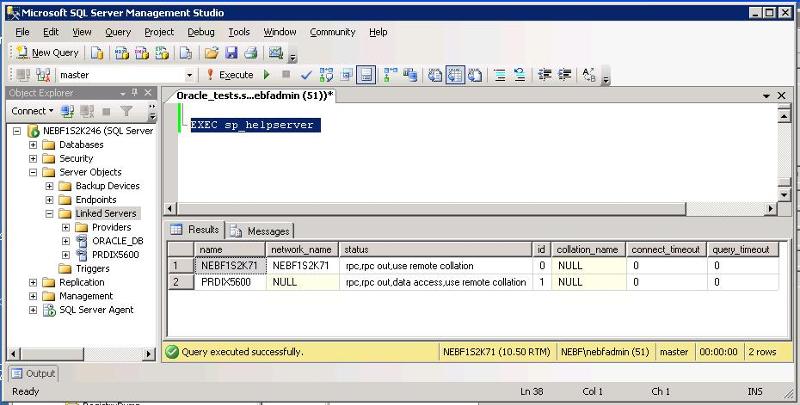This screenshot has height=405, width=800.
Task: Switch to the Results tab
Action: pos(196,230)
